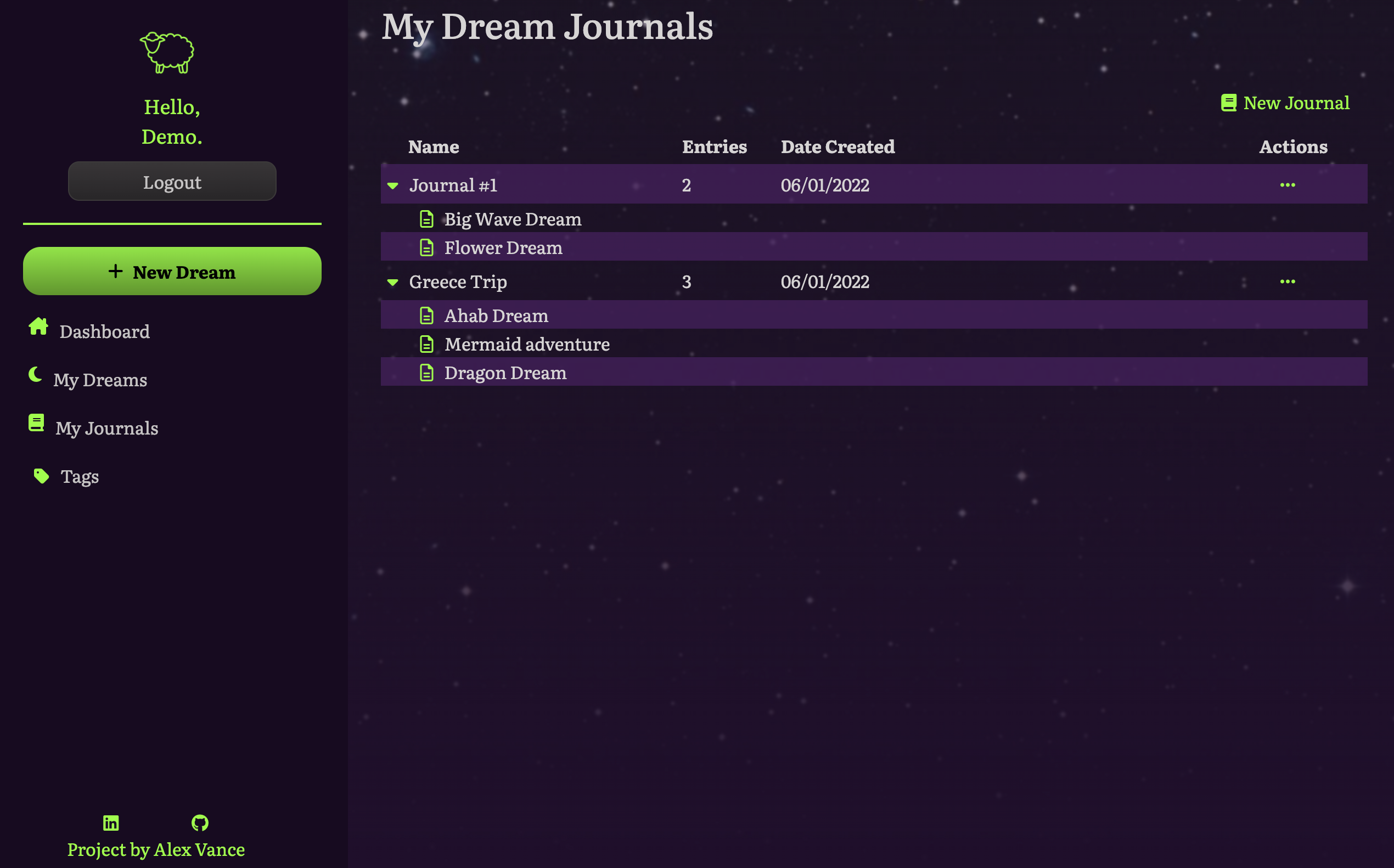Collapse the Journal #1 entry list
The width and height of the screenshot is (1394, 868).
tap(392, 185)
